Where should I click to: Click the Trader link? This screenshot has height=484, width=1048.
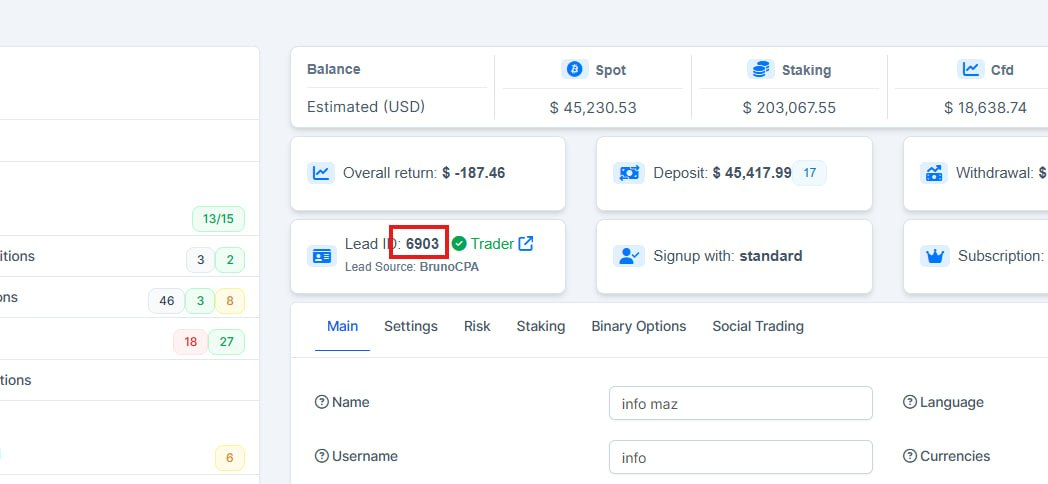(492, 244)
